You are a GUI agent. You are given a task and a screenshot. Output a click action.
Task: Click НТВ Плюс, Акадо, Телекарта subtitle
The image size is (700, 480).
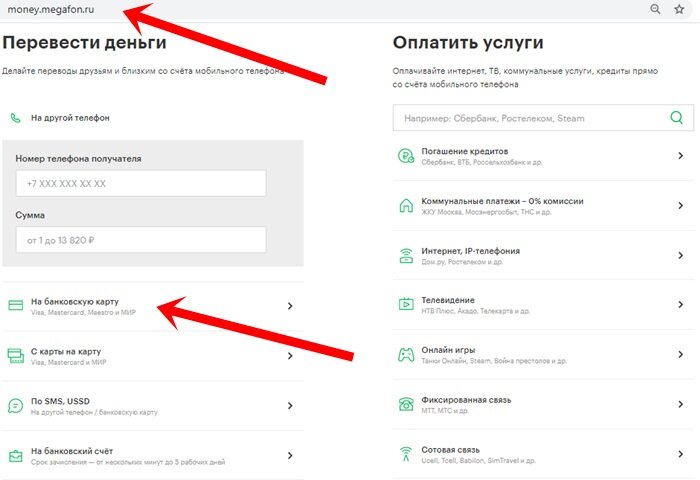pos(475,311)
